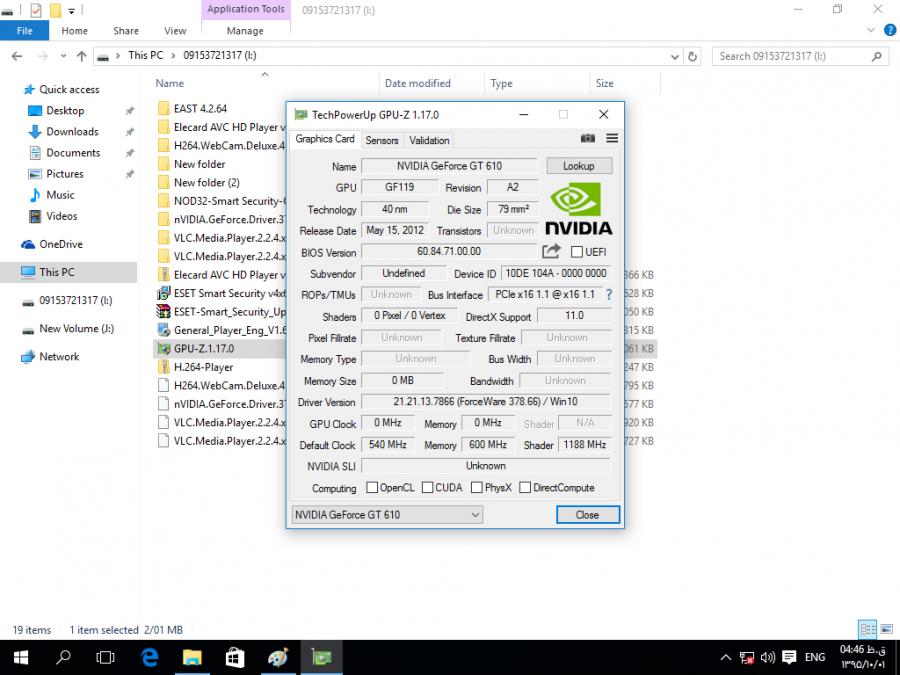This screenshot has width=900, height=675.
Task: Click the GPU-Z taskbar icon
Action: [x=321, y=657]
